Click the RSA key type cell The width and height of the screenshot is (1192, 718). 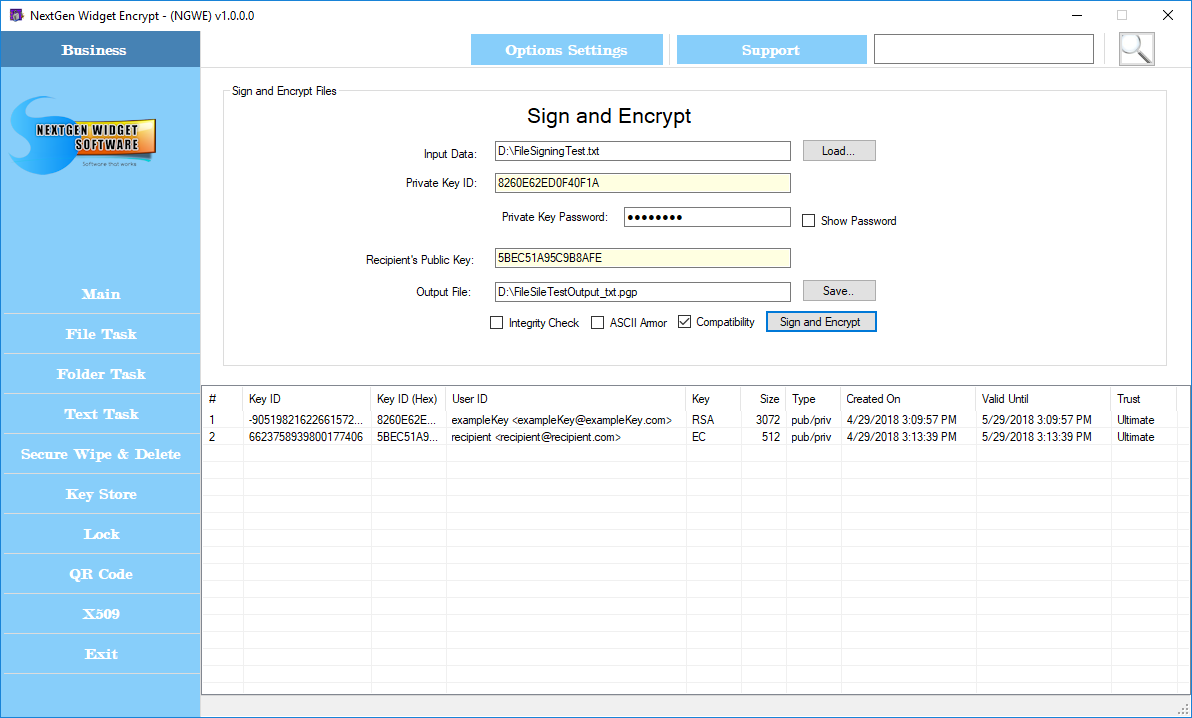(x=702, y=420)
